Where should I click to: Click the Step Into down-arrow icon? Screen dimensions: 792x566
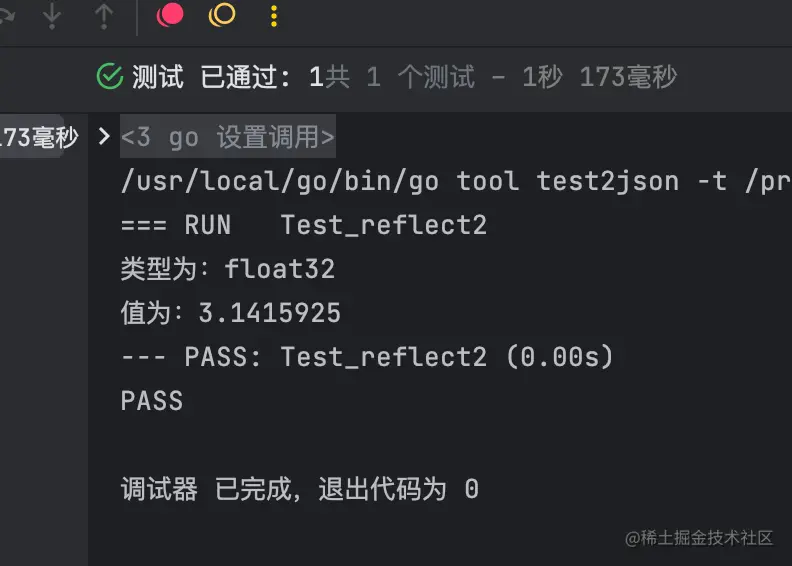tap(52, 16)
